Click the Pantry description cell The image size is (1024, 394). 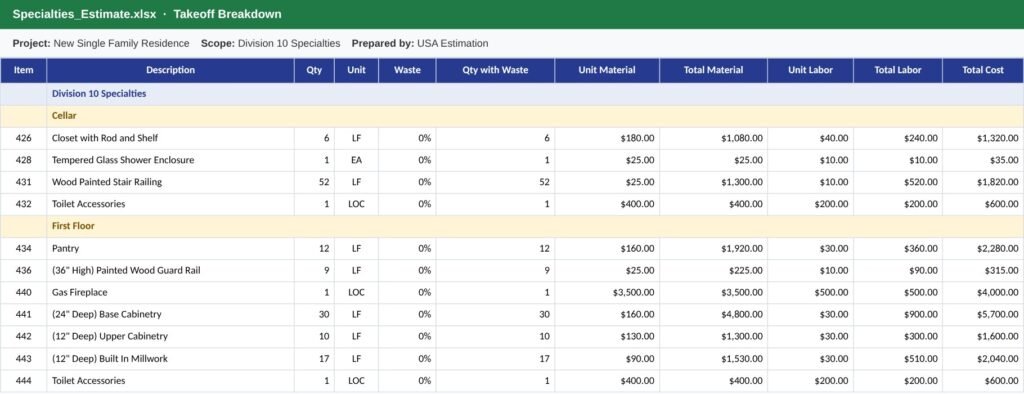coord(170,248)
